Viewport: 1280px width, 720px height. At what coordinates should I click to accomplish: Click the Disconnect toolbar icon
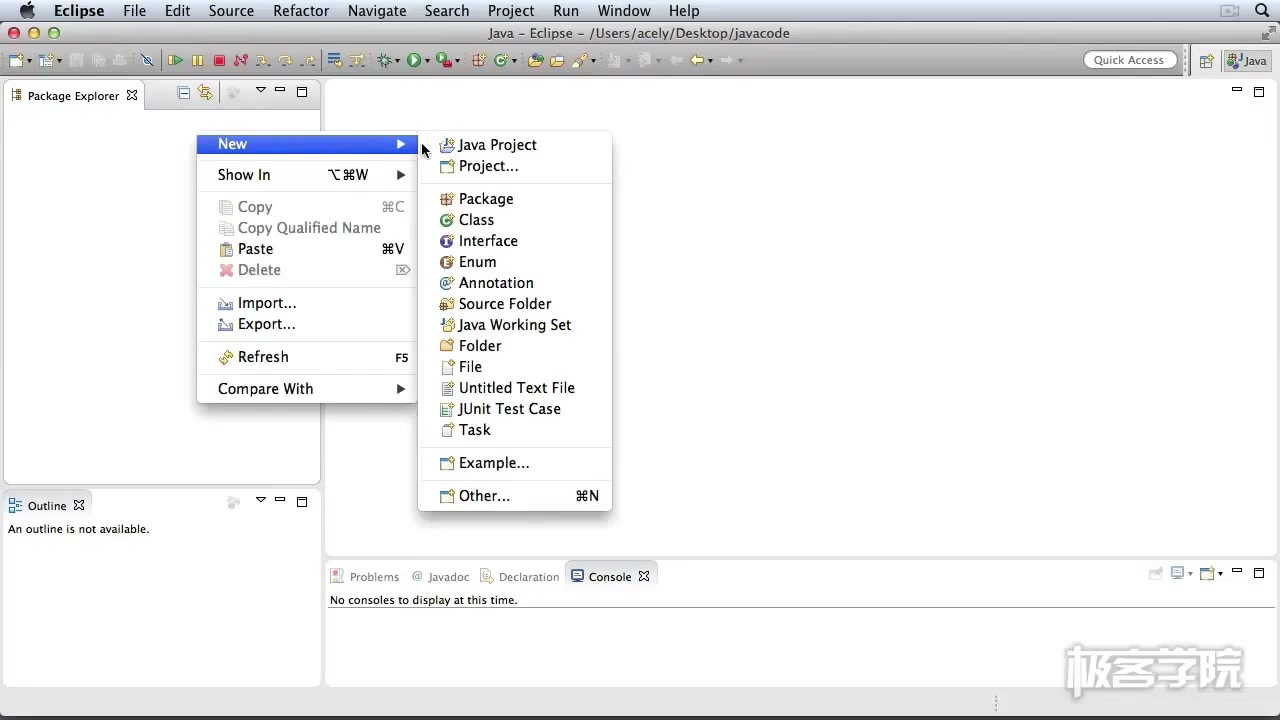pyautogui.click(x=240, y=60)
